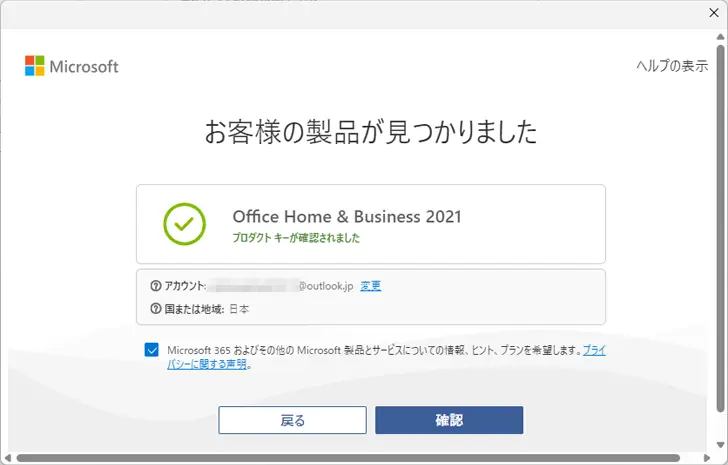Click the horizontal scrollbar right arrow
This screenshot has width=728, height=465.
click(x=707, y=459)
